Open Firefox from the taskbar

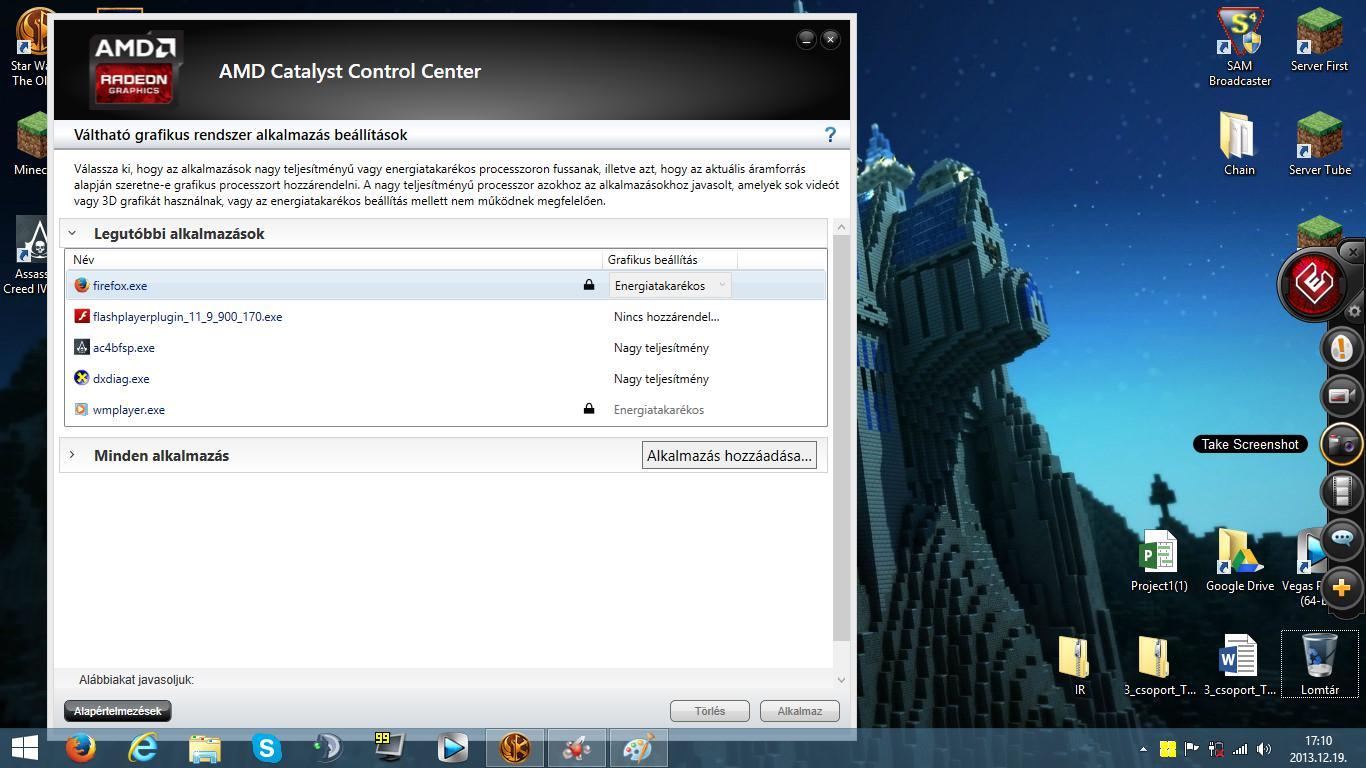pos(81,748)
